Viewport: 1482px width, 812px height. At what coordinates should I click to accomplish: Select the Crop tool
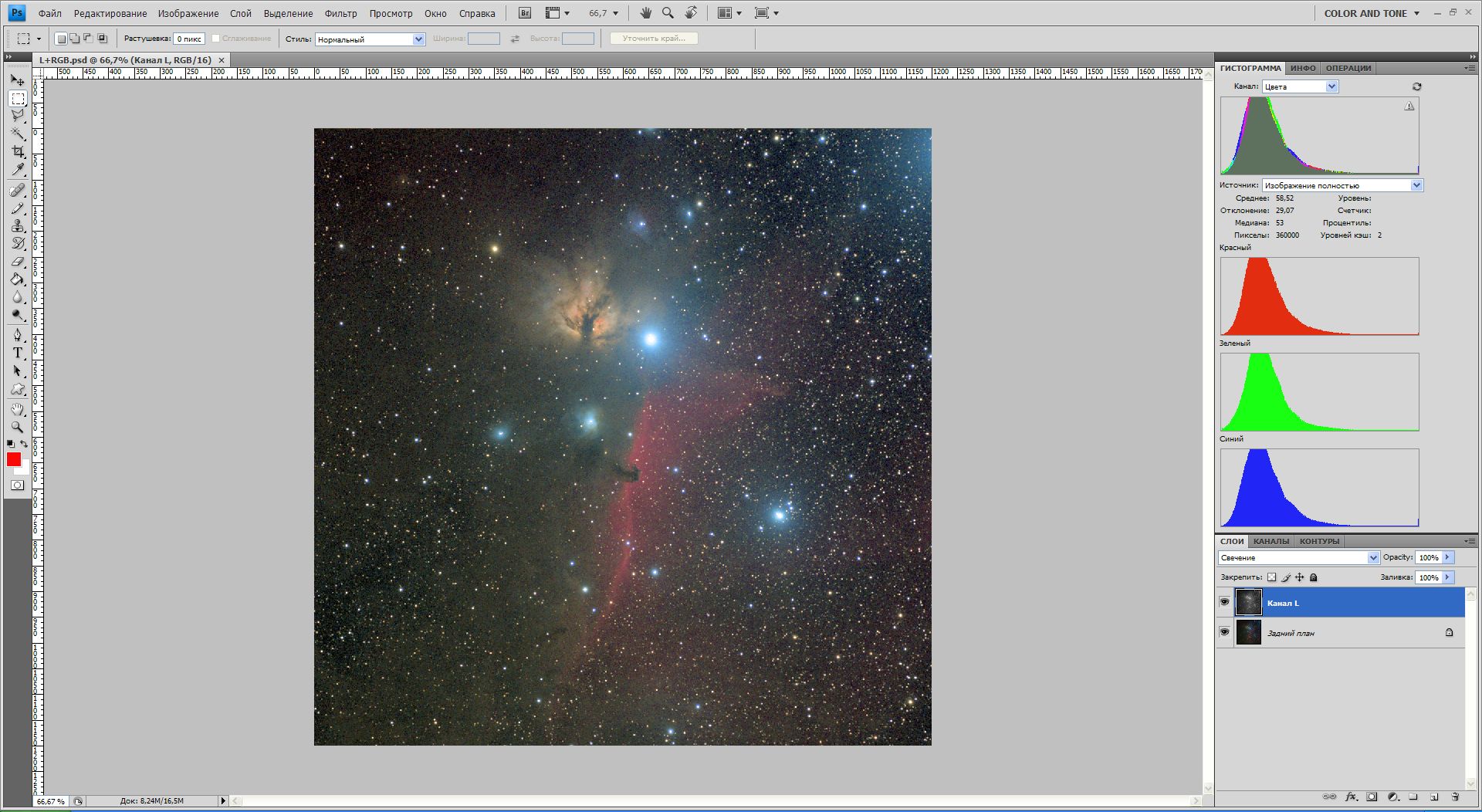pyautogui.click(x=18, y=152)
